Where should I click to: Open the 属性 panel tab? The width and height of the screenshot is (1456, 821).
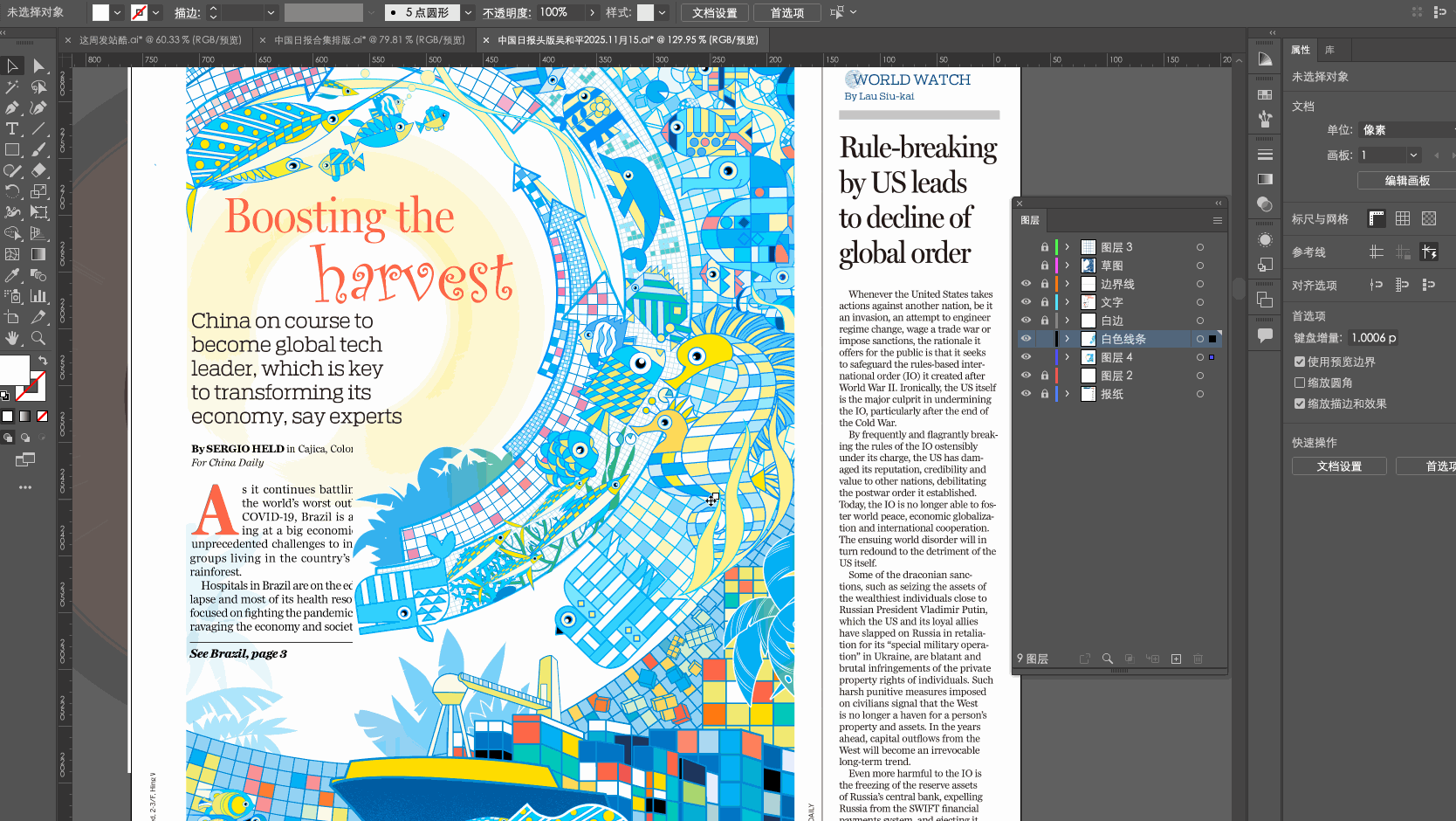point(1301,50)
